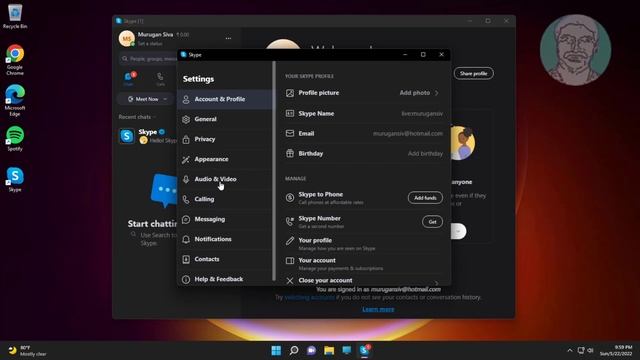Click the Skype Name card icon
The height and width of the screenshot is (360, 640).
tap(290, 113)
